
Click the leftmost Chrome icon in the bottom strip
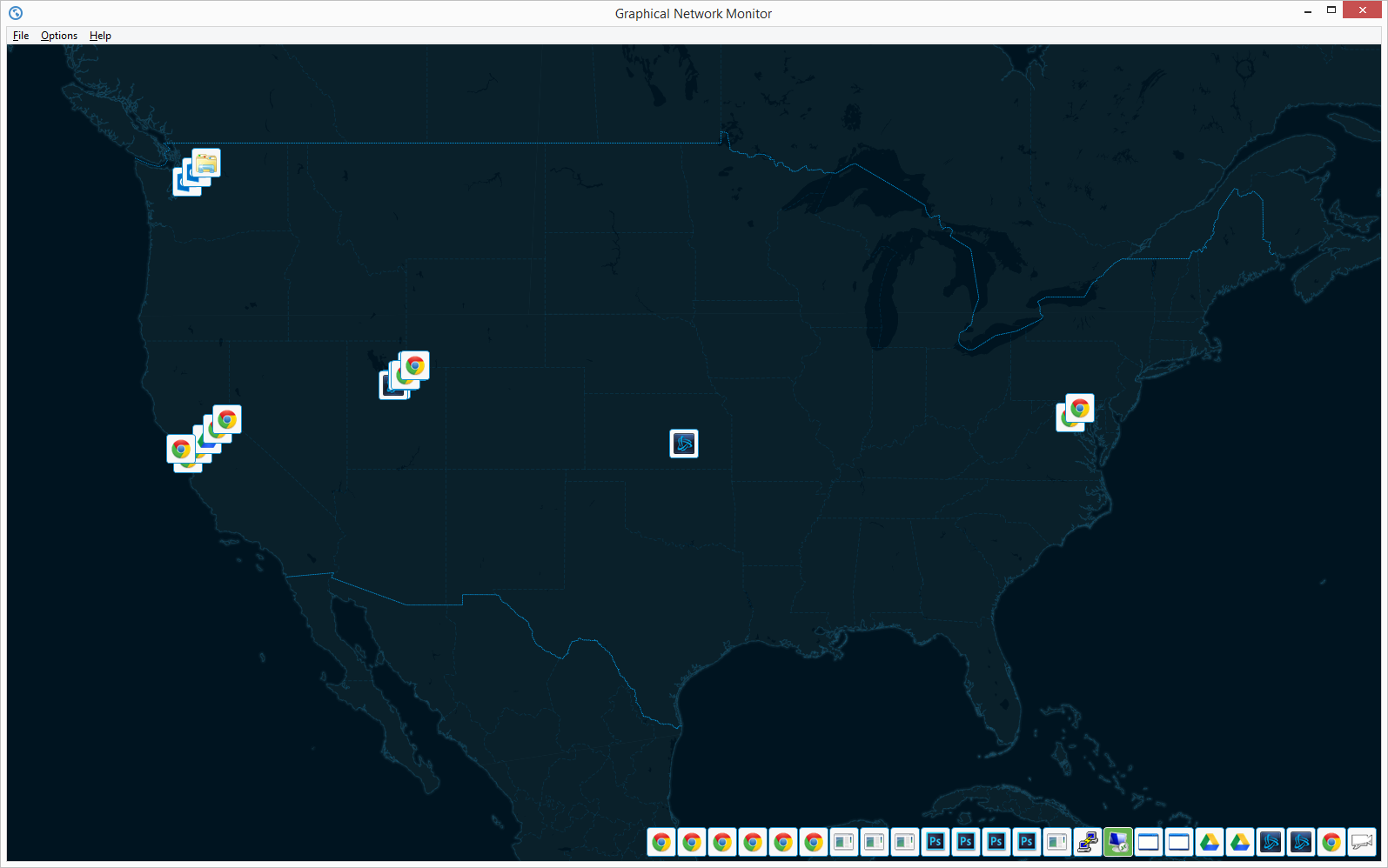tap(661, 842)
